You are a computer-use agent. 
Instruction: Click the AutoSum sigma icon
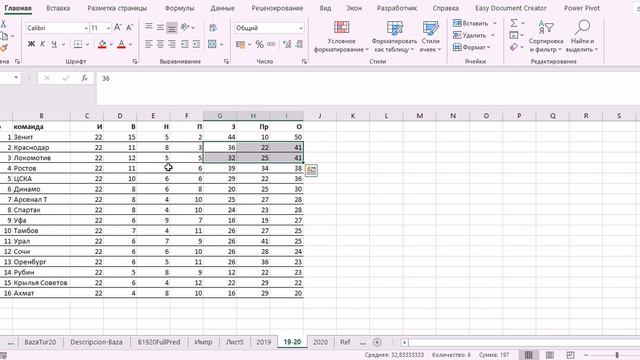click(x=514, y=23)
